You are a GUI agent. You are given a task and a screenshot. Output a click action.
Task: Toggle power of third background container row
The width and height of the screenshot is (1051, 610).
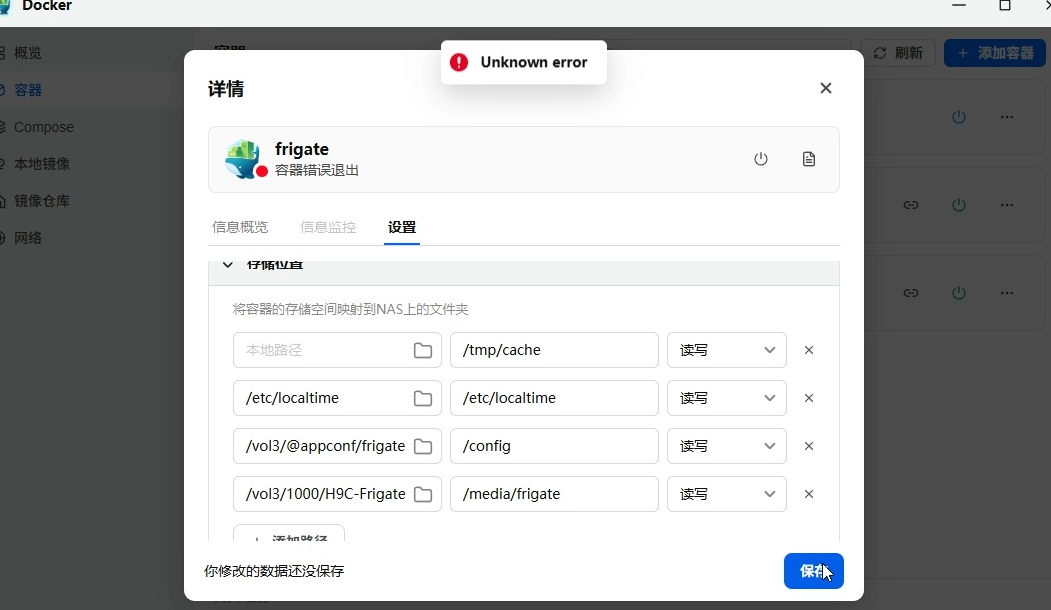(x=959, y=293)
